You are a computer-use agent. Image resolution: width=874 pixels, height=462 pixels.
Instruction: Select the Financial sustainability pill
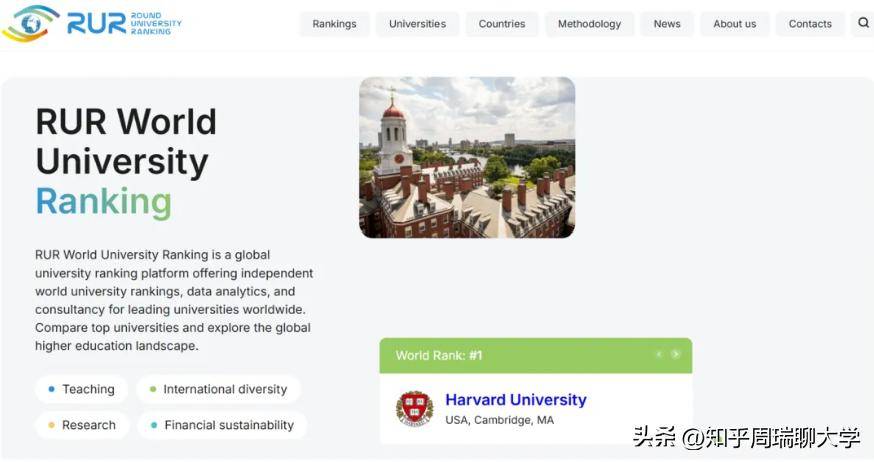click(x=222, y=425)
